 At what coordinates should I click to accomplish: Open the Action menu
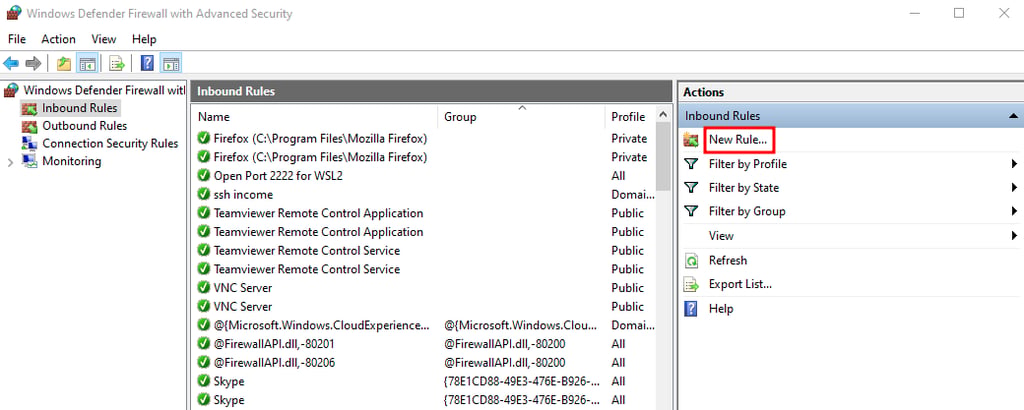tap(58, 39)
